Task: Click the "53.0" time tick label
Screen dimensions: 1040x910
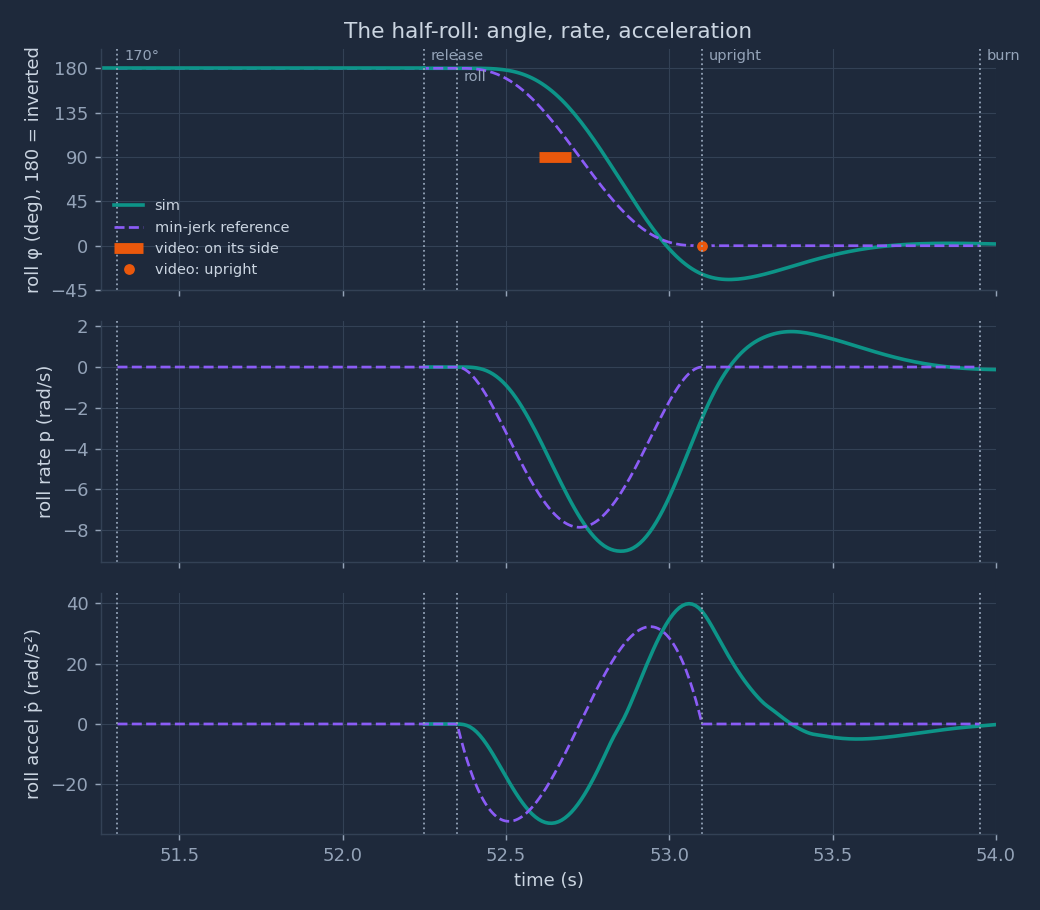Action: pyautogui.click(x=669, y=855)
